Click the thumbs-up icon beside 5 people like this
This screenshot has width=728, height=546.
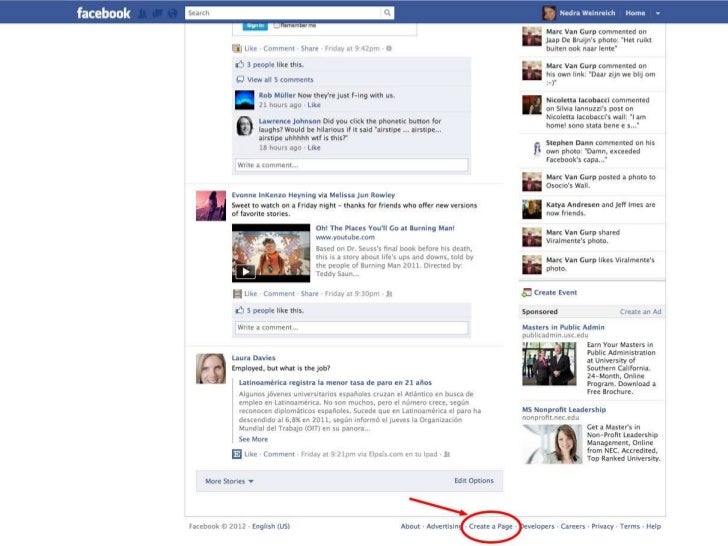point(240,310)
